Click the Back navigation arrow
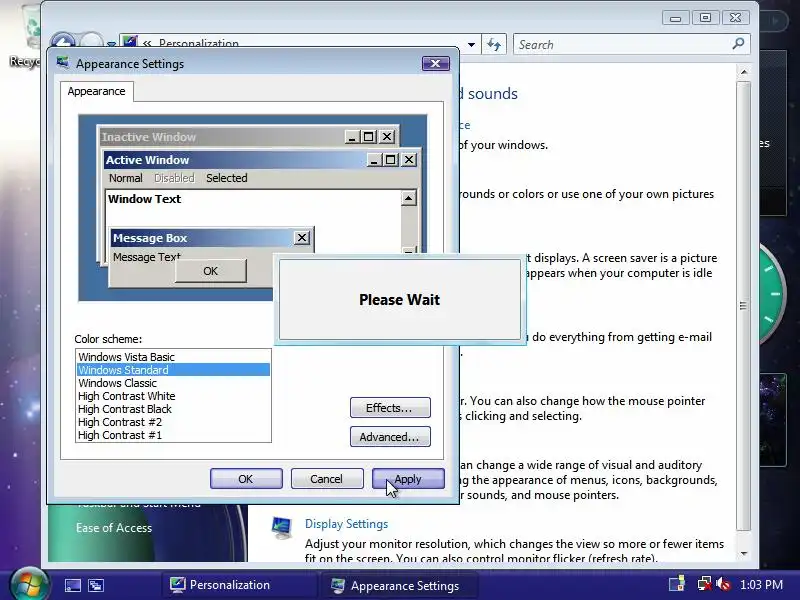The width and height of the screenshot is (800, 600). tap(63, 40)
